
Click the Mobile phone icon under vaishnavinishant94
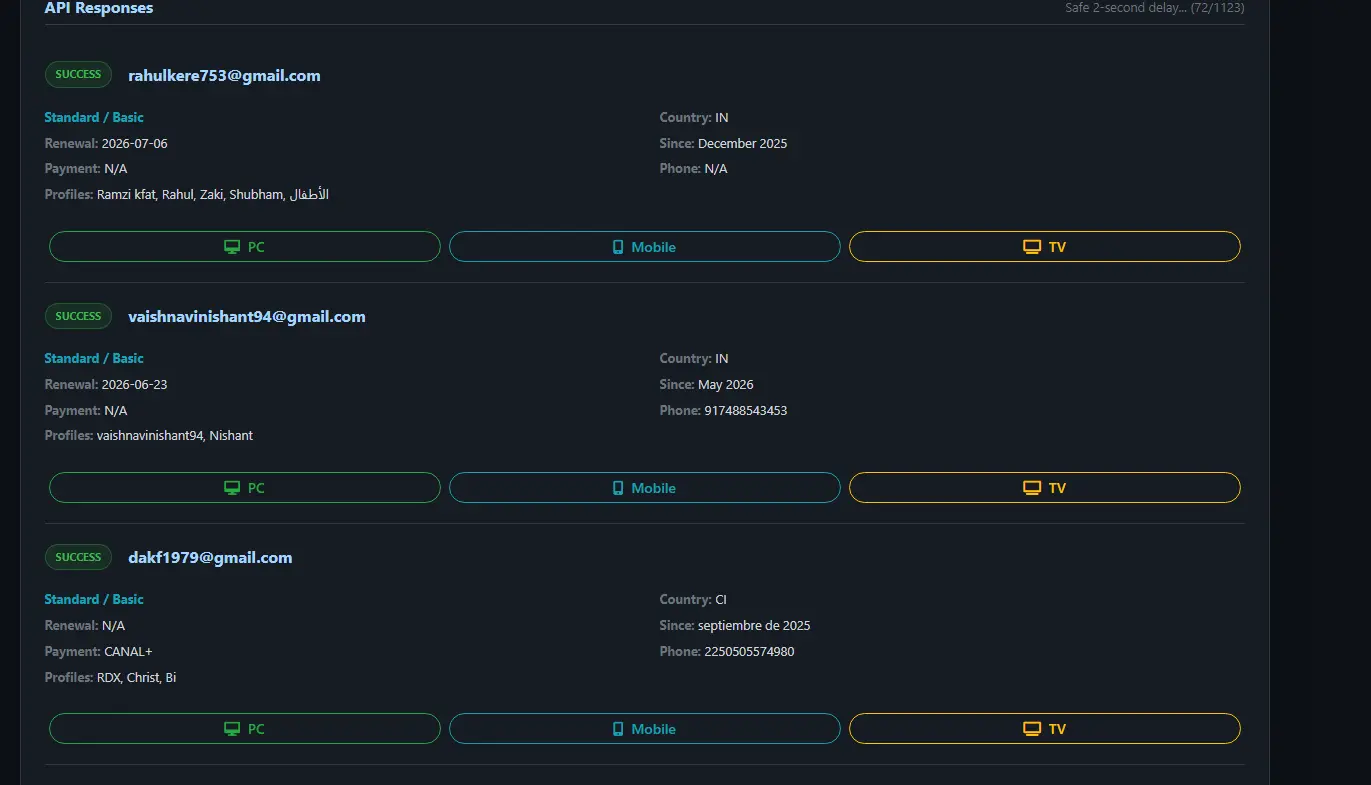click(618, 488)
